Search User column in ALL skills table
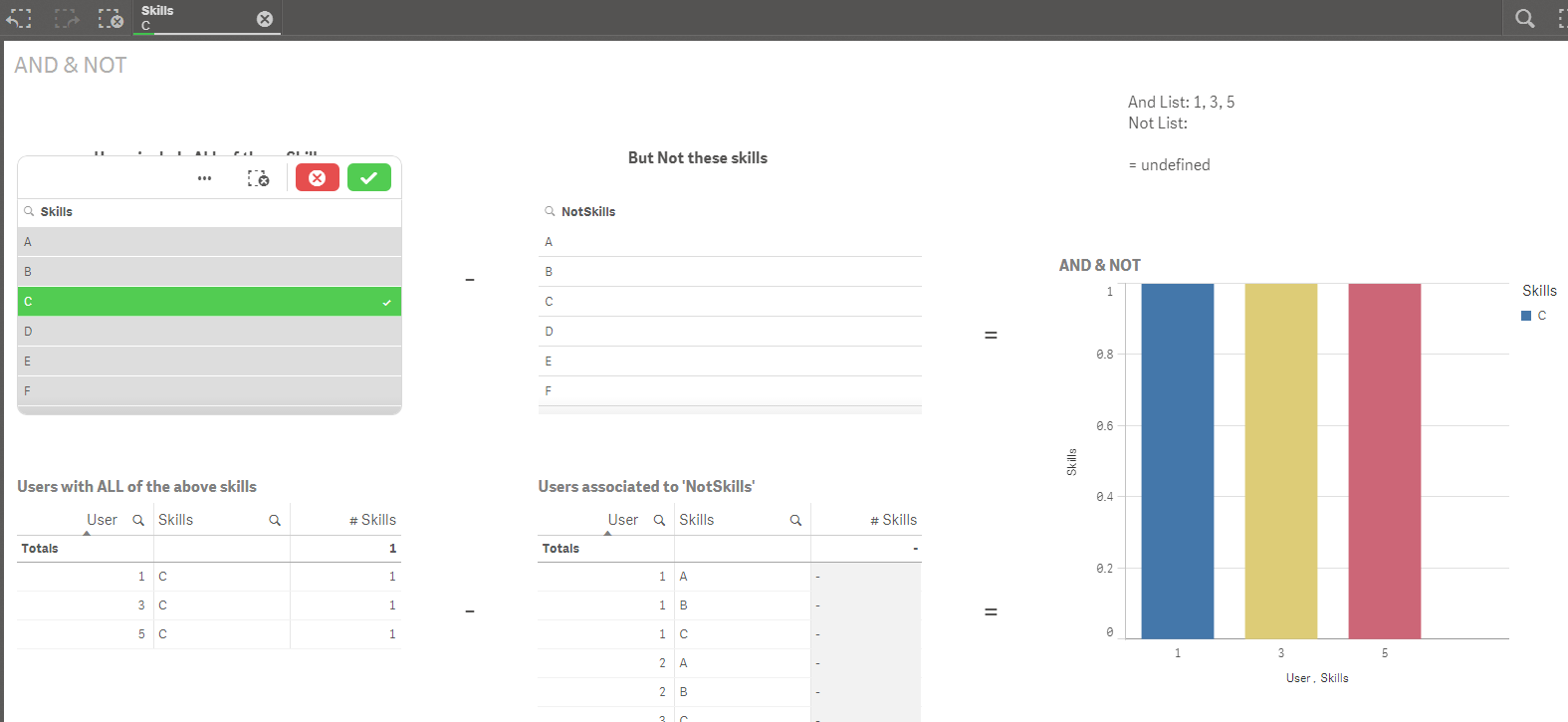The height and width of the screenshot is (722, 1568). click(138, 520)
